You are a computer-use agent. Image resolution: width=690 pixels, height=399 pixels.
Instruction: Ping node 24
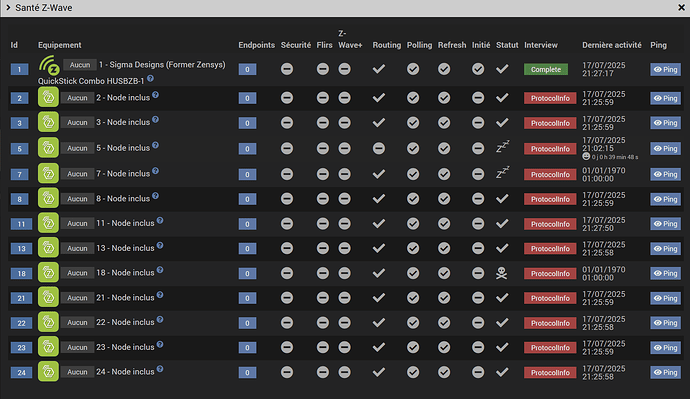[x=665, y=372]
